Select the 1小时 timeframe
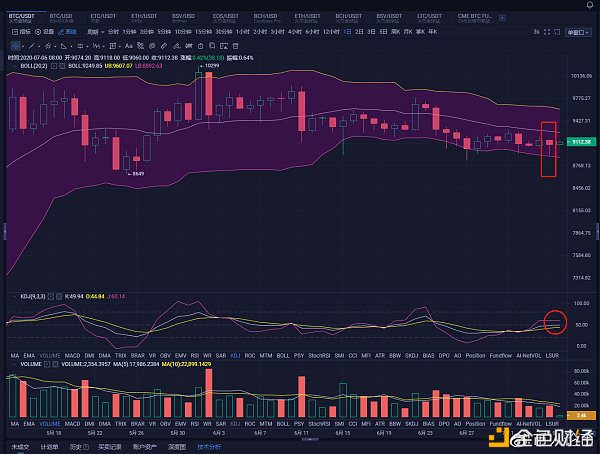 click(243, 32)
